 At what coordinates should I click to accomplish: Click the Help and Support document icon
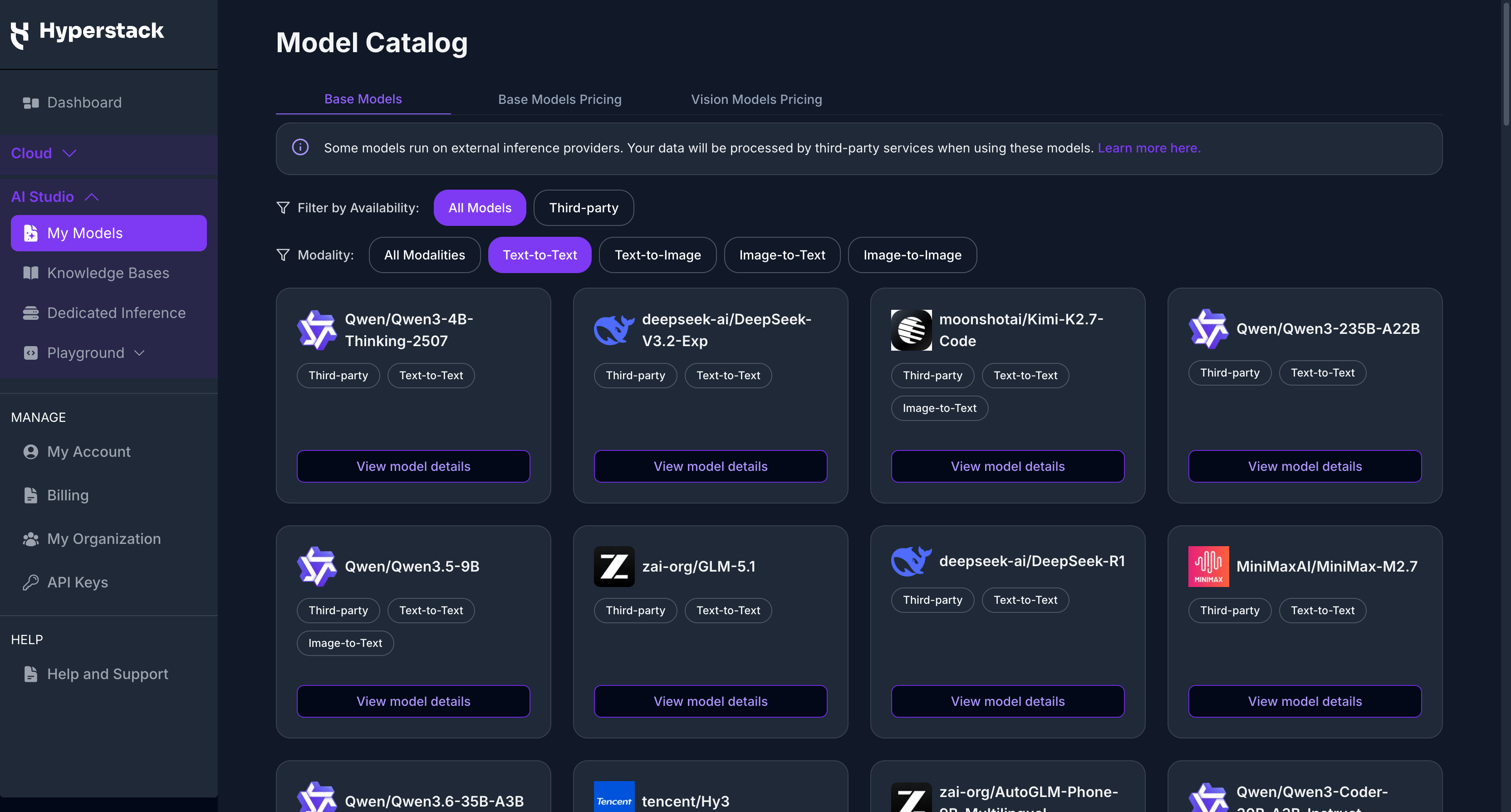pos(30,674)
